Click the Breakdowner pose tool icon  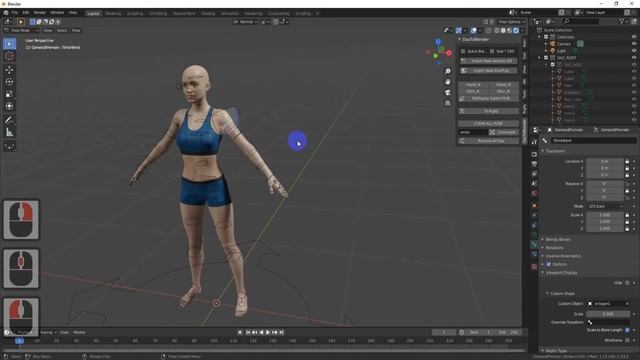tap(9, 146)
